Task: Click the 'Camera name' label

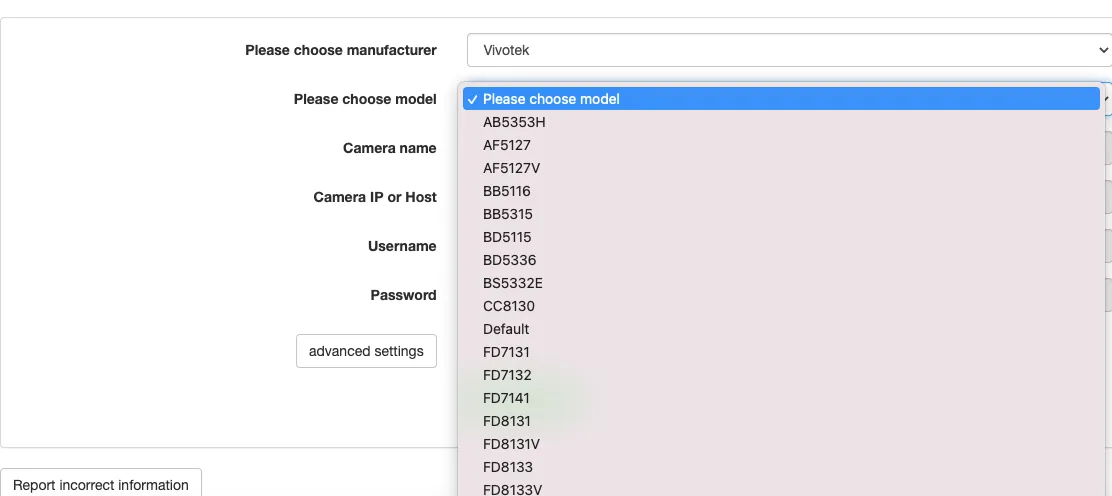Action: [x=389, y=148]
